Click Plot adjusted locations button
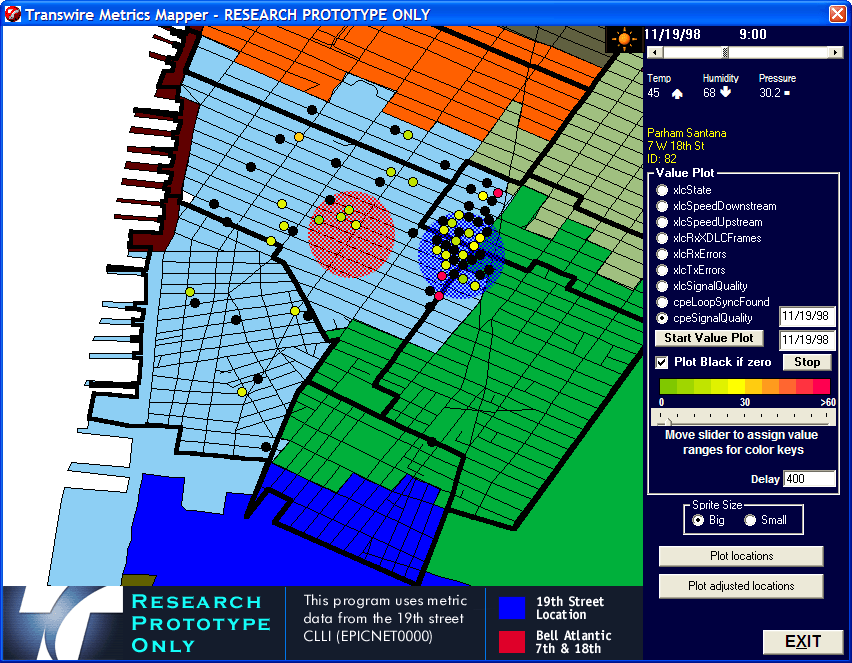Image resolution: width=852 pixels, height=663 pixels. pyautogui.click(x=741, y=586)
